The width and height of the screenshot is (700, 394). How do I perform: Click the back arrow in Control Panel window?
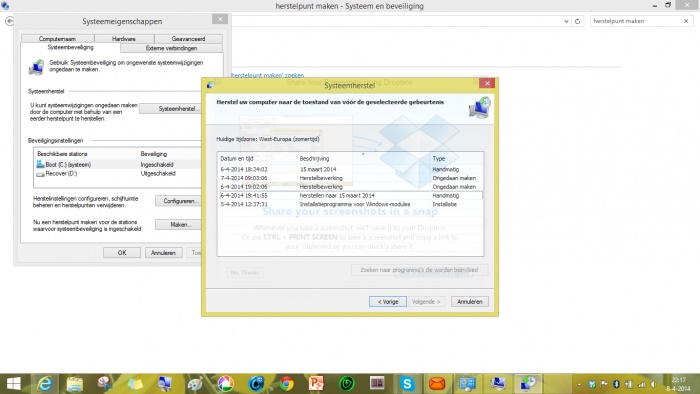pos(9,21)
